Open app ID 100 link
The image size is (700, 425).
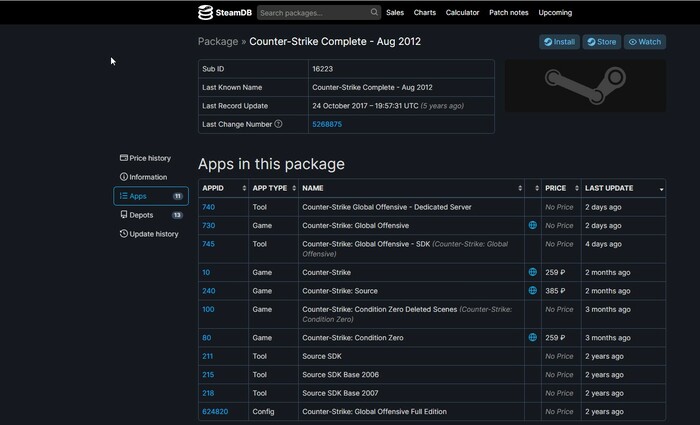[x=208, y=309]
